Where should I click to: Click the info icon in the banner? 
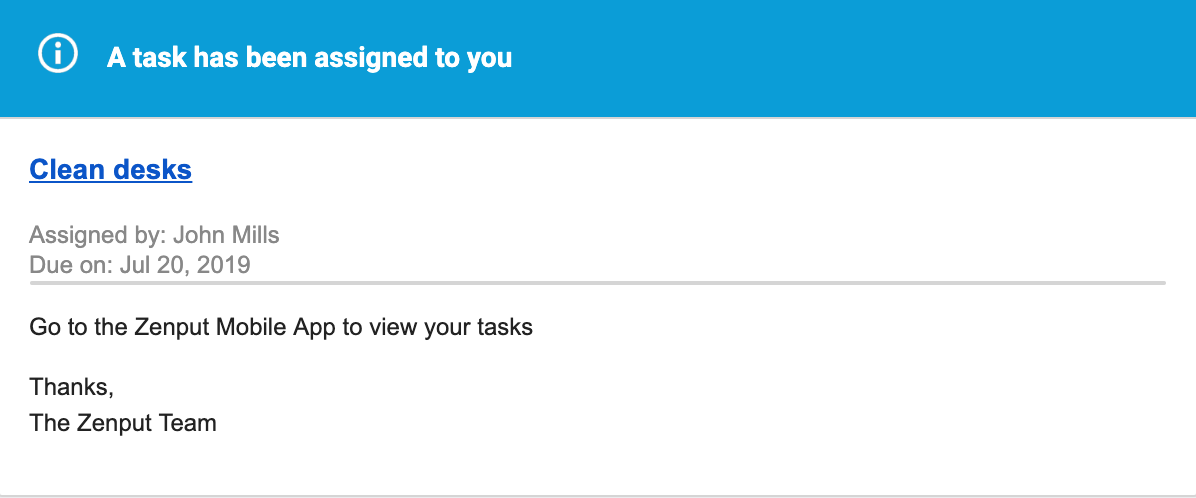[58, 55]
